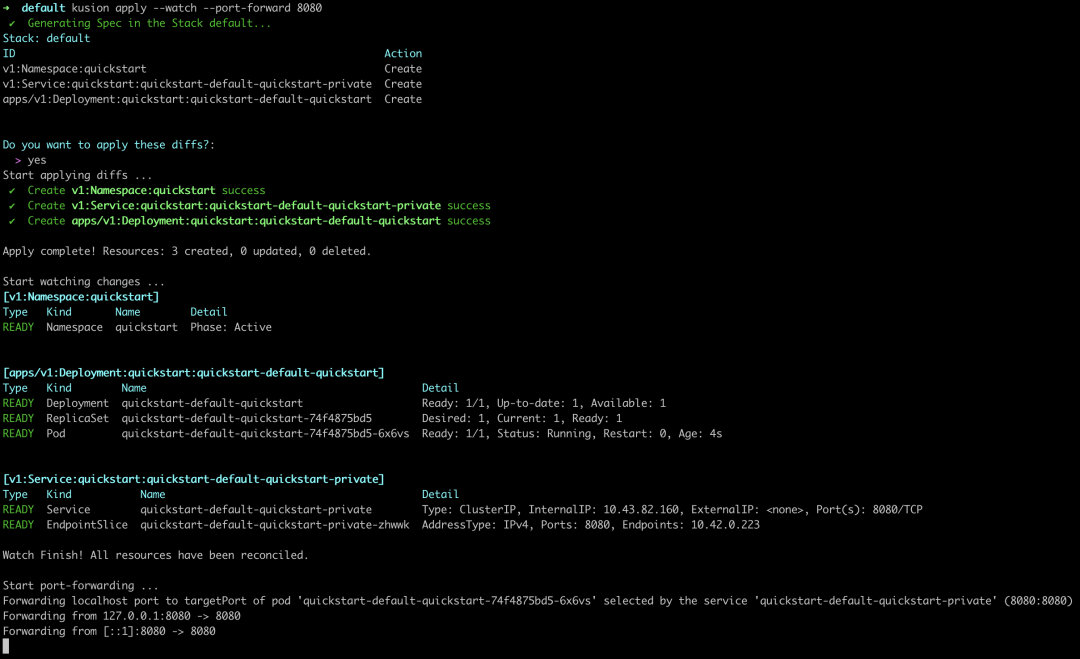Click 'Generating Spec in the Stack default...' line
Viewport: 1080px width, 659px height.
149,23
